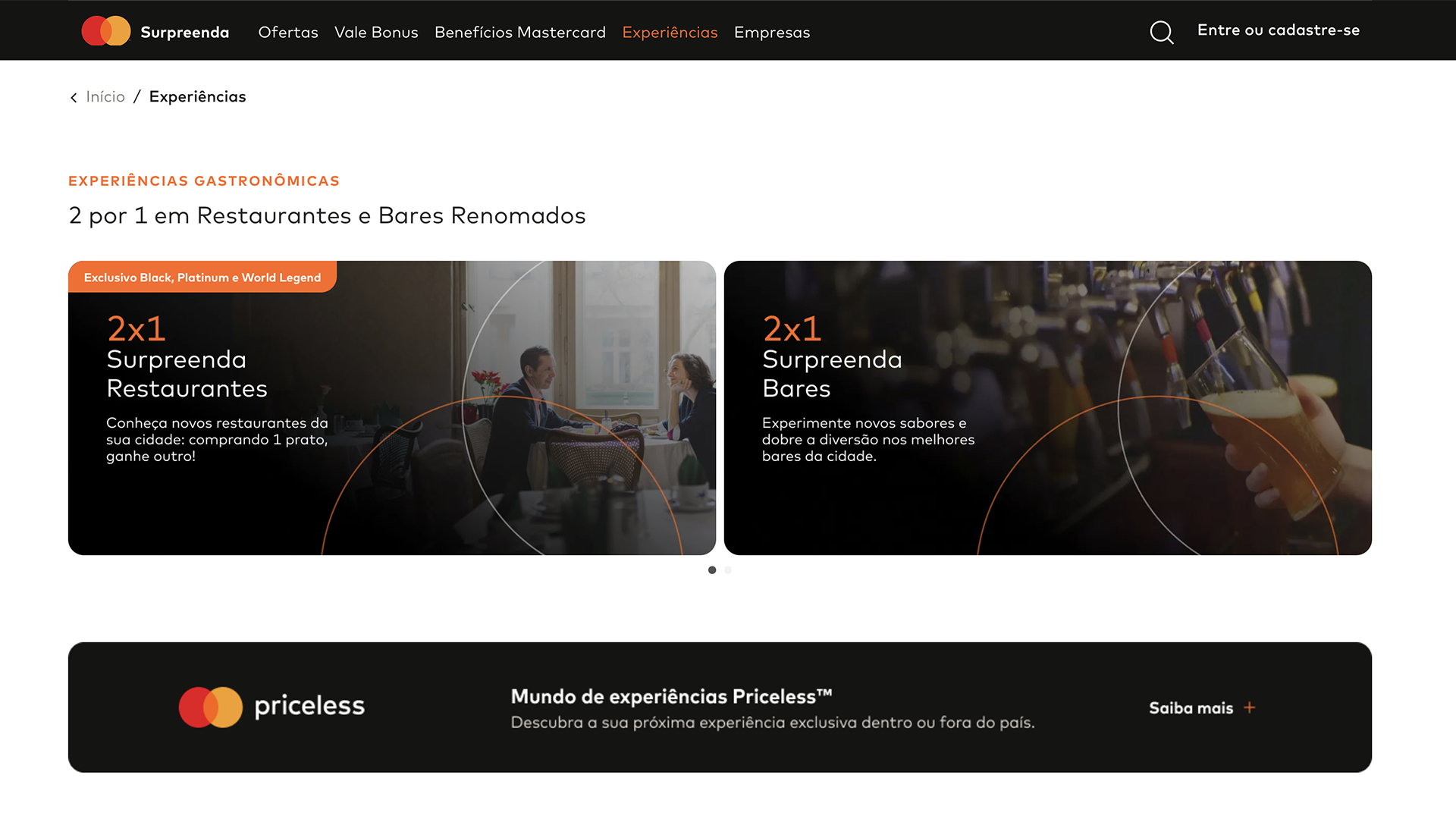Click the back chevron beside Início

pyautogui.click(x=74, y=97)
